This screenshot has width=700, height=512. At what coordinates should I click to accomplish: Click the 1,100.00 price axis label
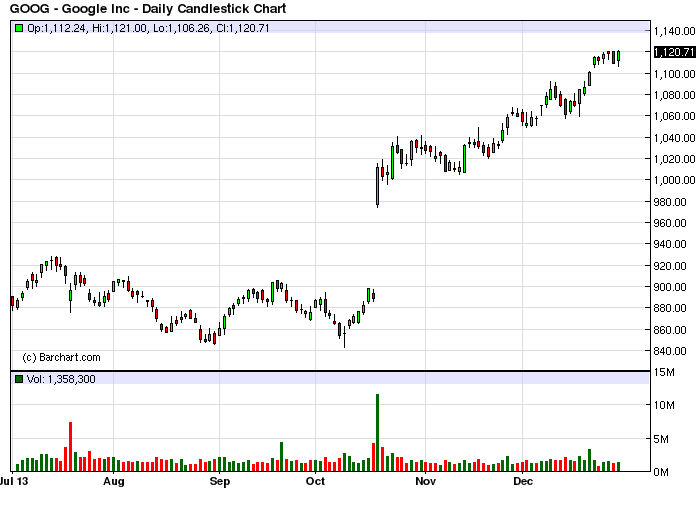tap(674, 74)
